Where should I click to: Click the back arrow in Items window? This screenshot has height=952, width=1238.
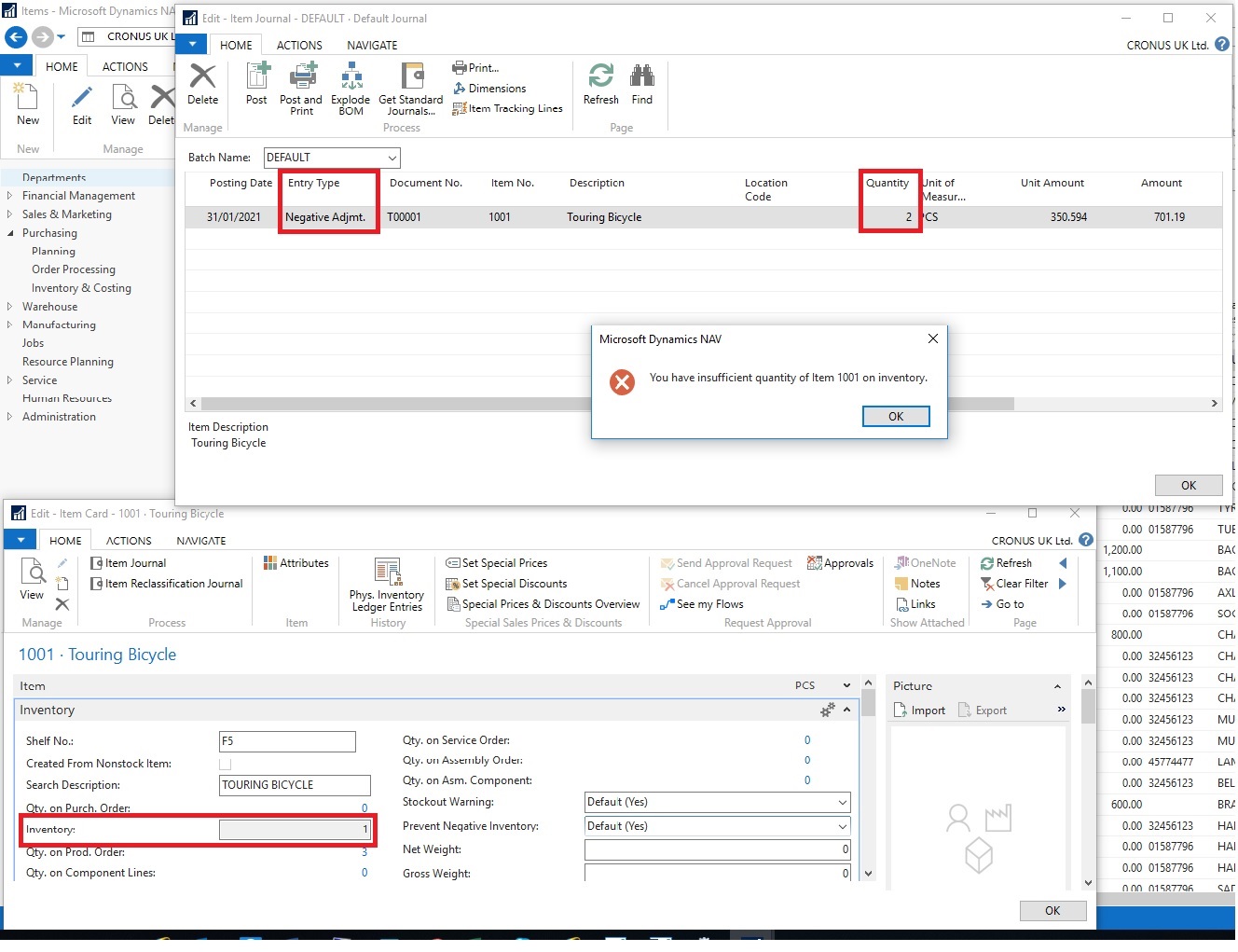click(x=16, y=37)
